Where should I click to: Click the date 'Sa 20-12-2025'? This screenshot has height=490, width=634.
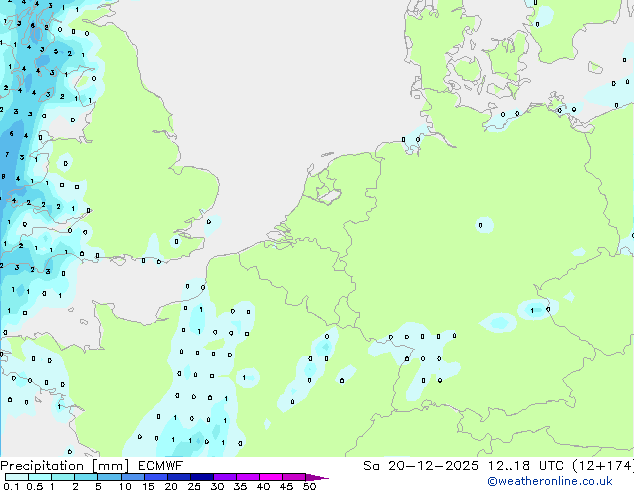tap(421, 466)
